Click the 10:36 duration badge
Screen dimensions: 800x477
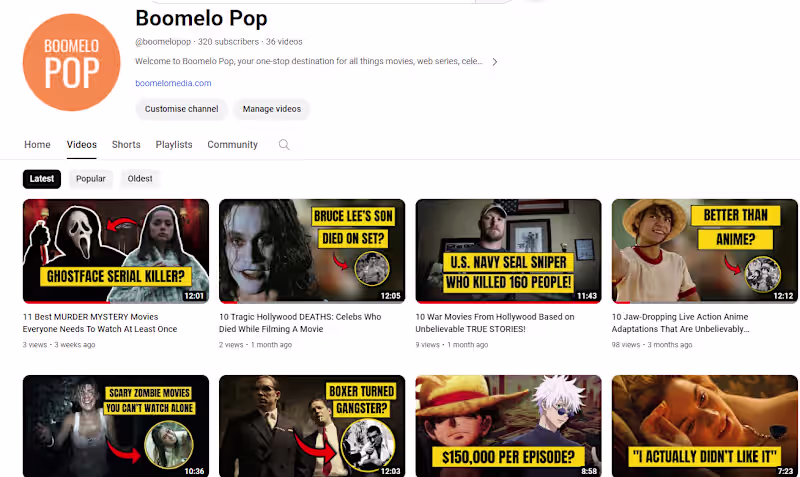point(194,471)
